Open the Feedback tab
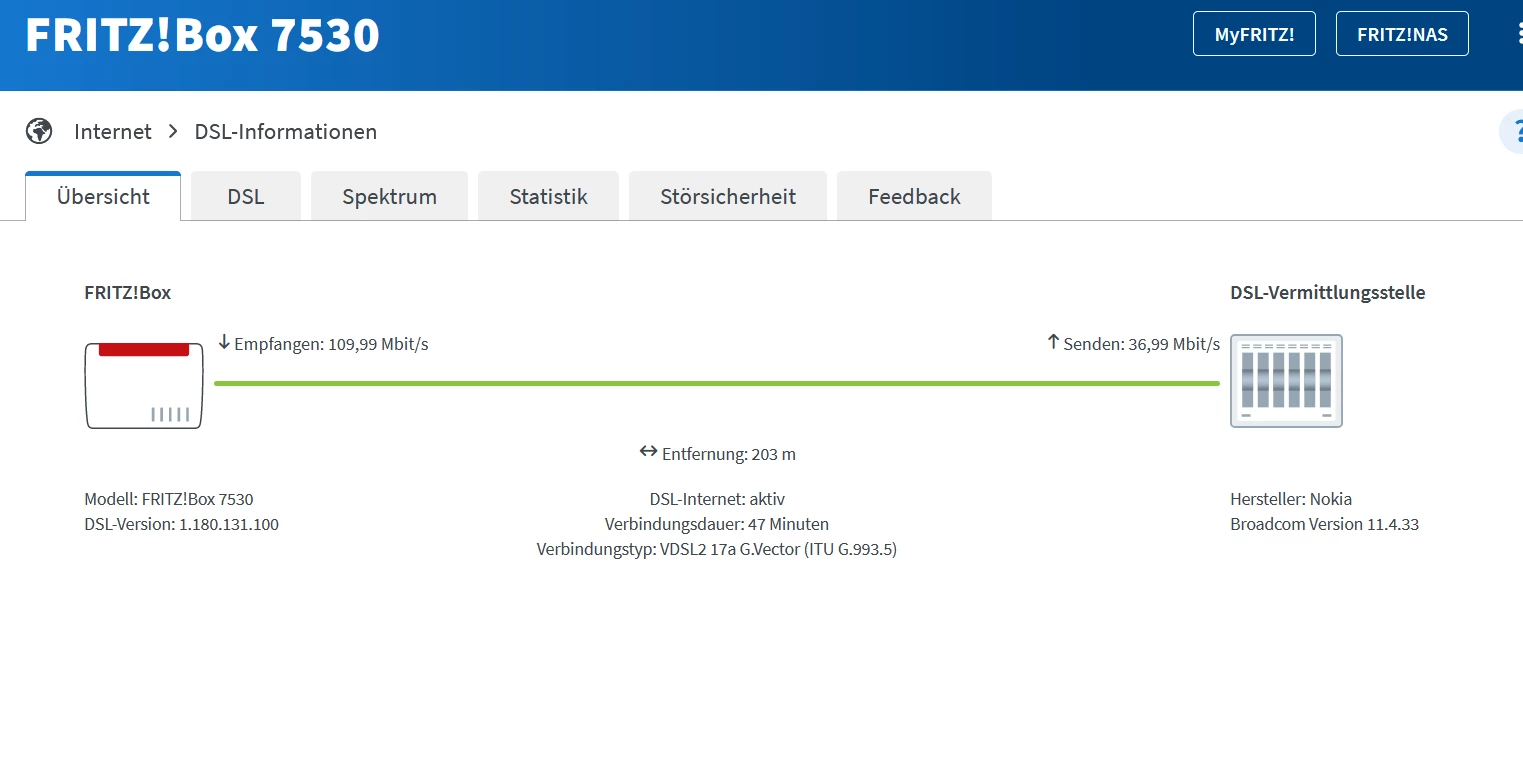This screenshot has height=757, width=1523. point(914,196)
